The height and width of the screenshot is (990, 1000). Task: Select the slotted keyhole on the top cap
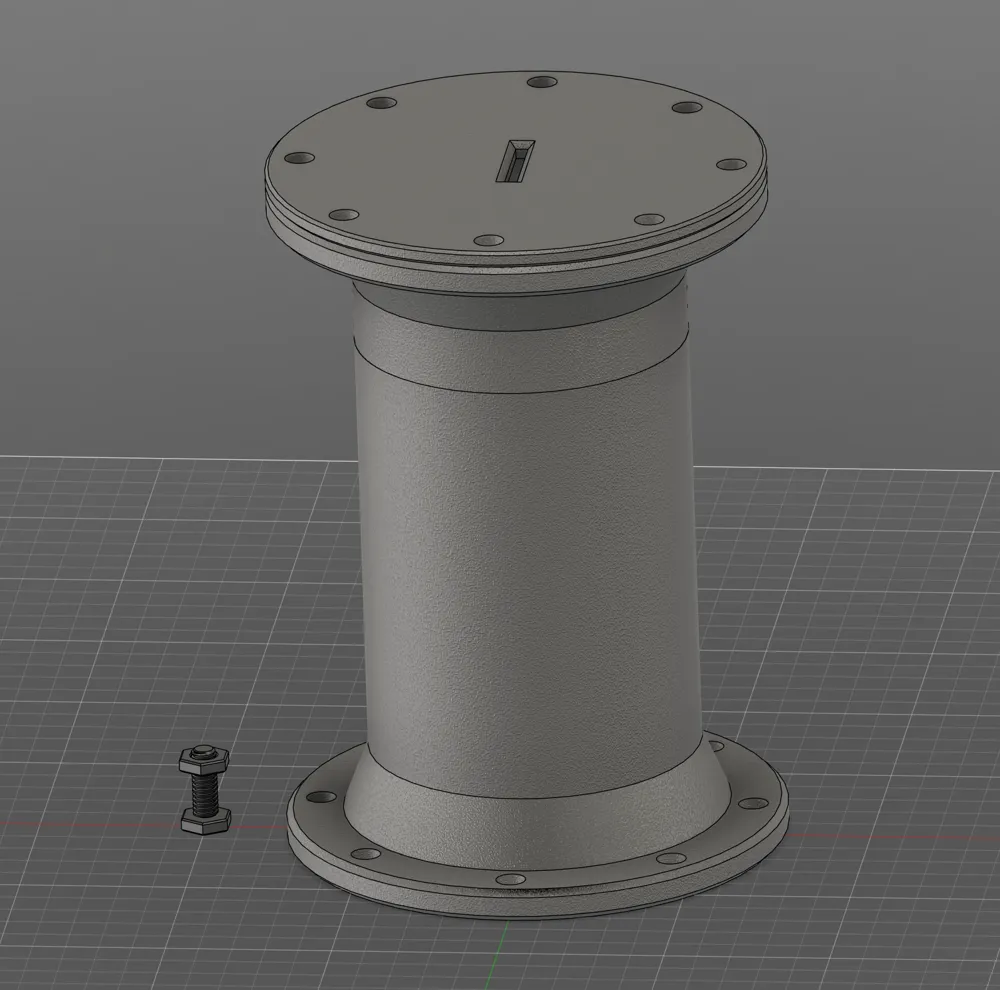click(515, 160)
